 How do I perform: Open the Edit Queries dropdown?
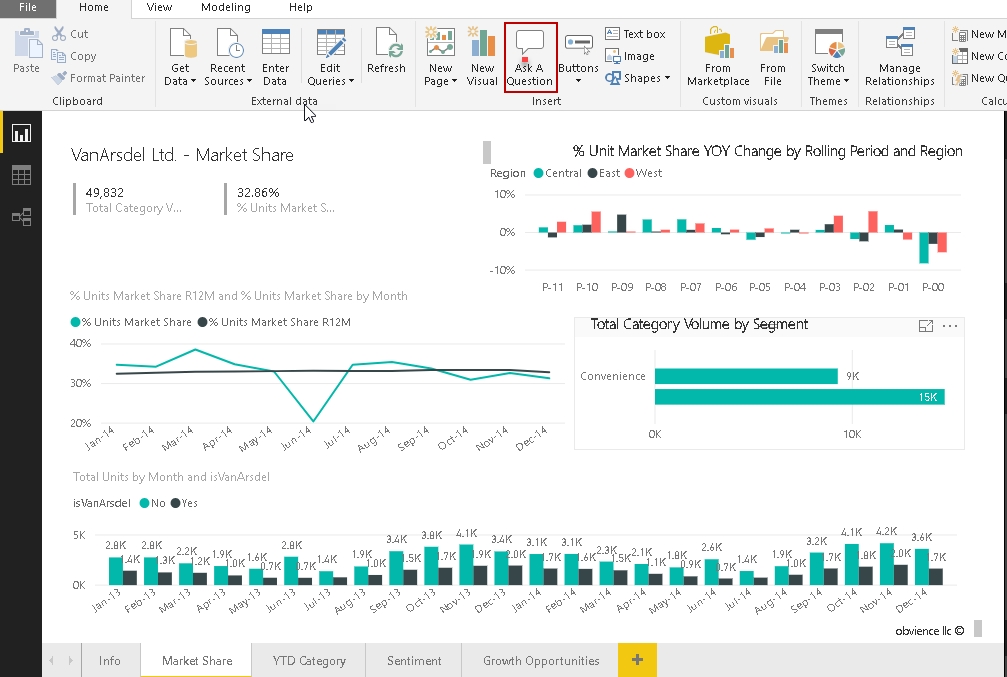point(331,57)
